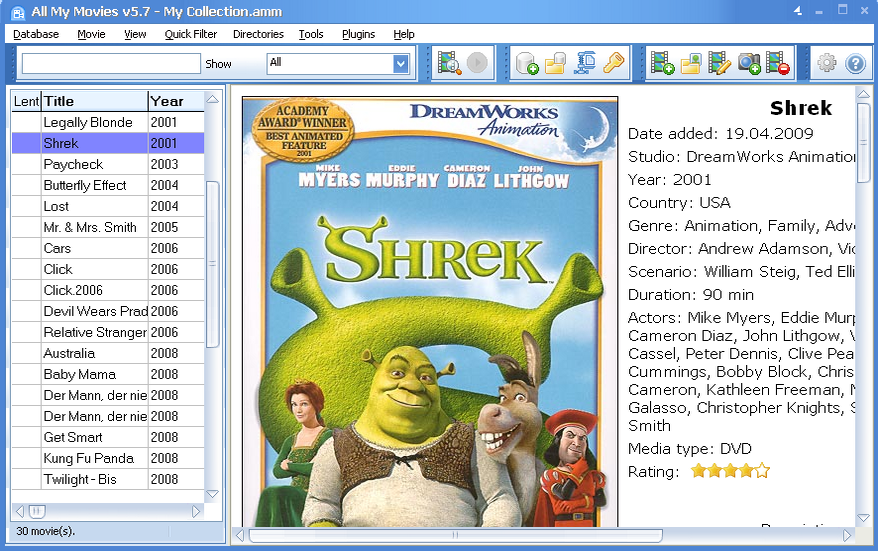
Task: Select Paycheck in the movie list
Action: tap(108, 164)
